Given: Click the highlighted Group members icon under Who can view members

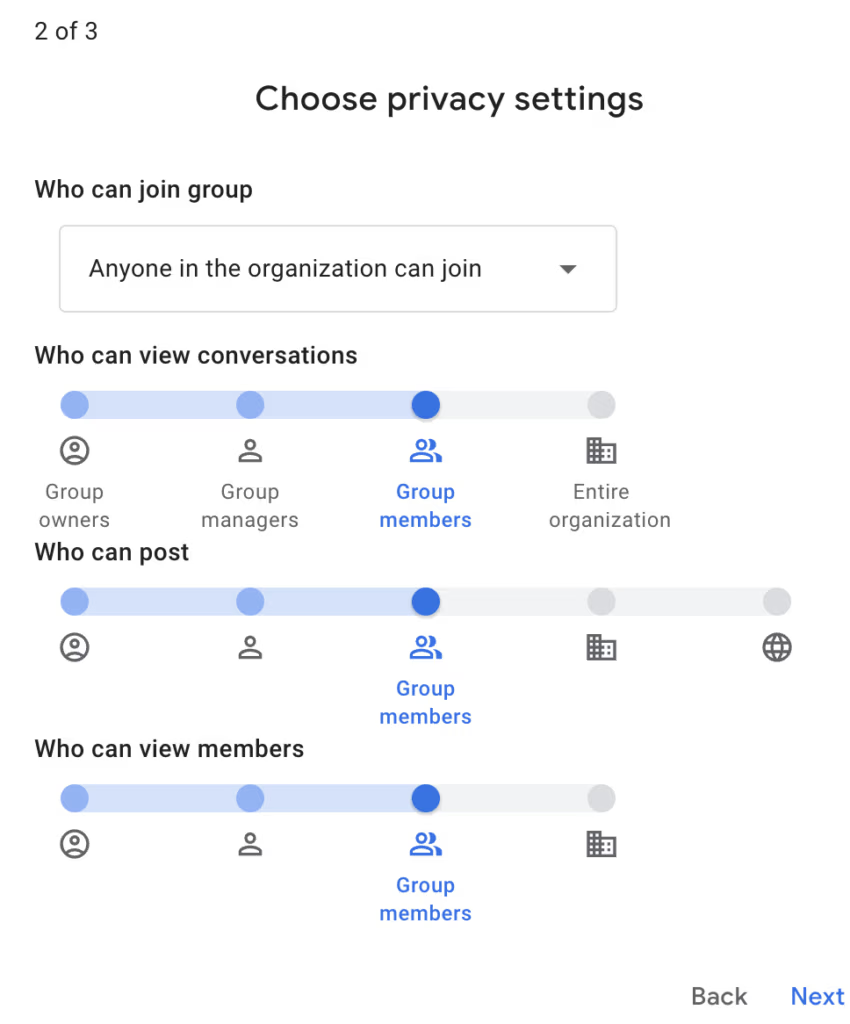Looking at the screenshot, I should click(425, 844).
